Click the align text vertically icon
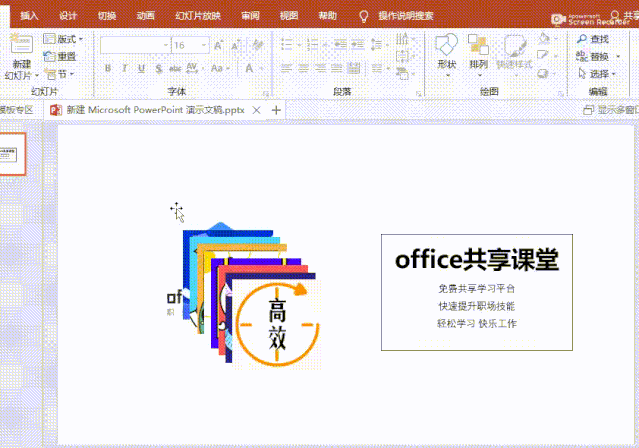The width and height of the screenshot is (639, 448). pos(402,56)
